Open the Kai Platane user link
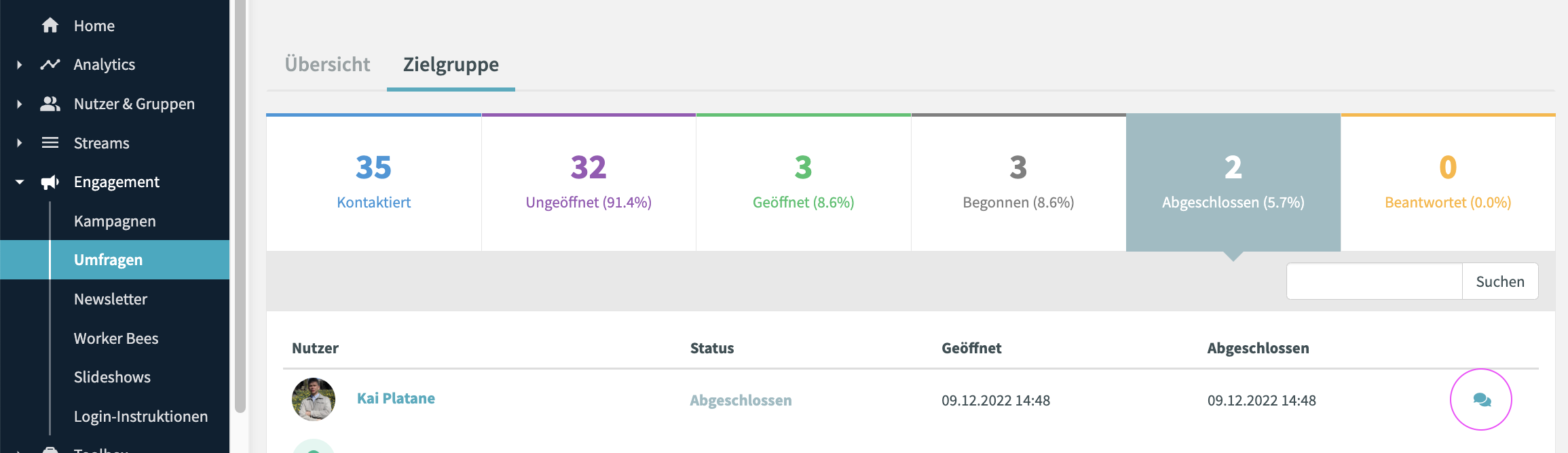This screenshot has width=1568, height=453. pos(396,399)
